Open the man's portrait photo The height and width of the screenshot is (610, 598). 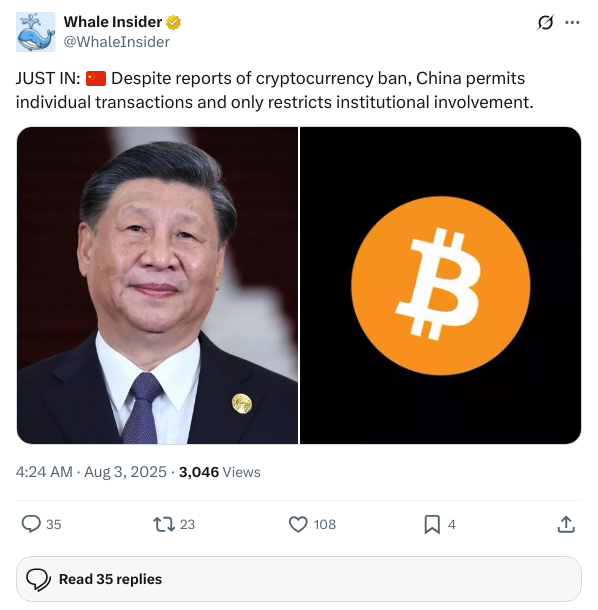(x=157, y=285)
